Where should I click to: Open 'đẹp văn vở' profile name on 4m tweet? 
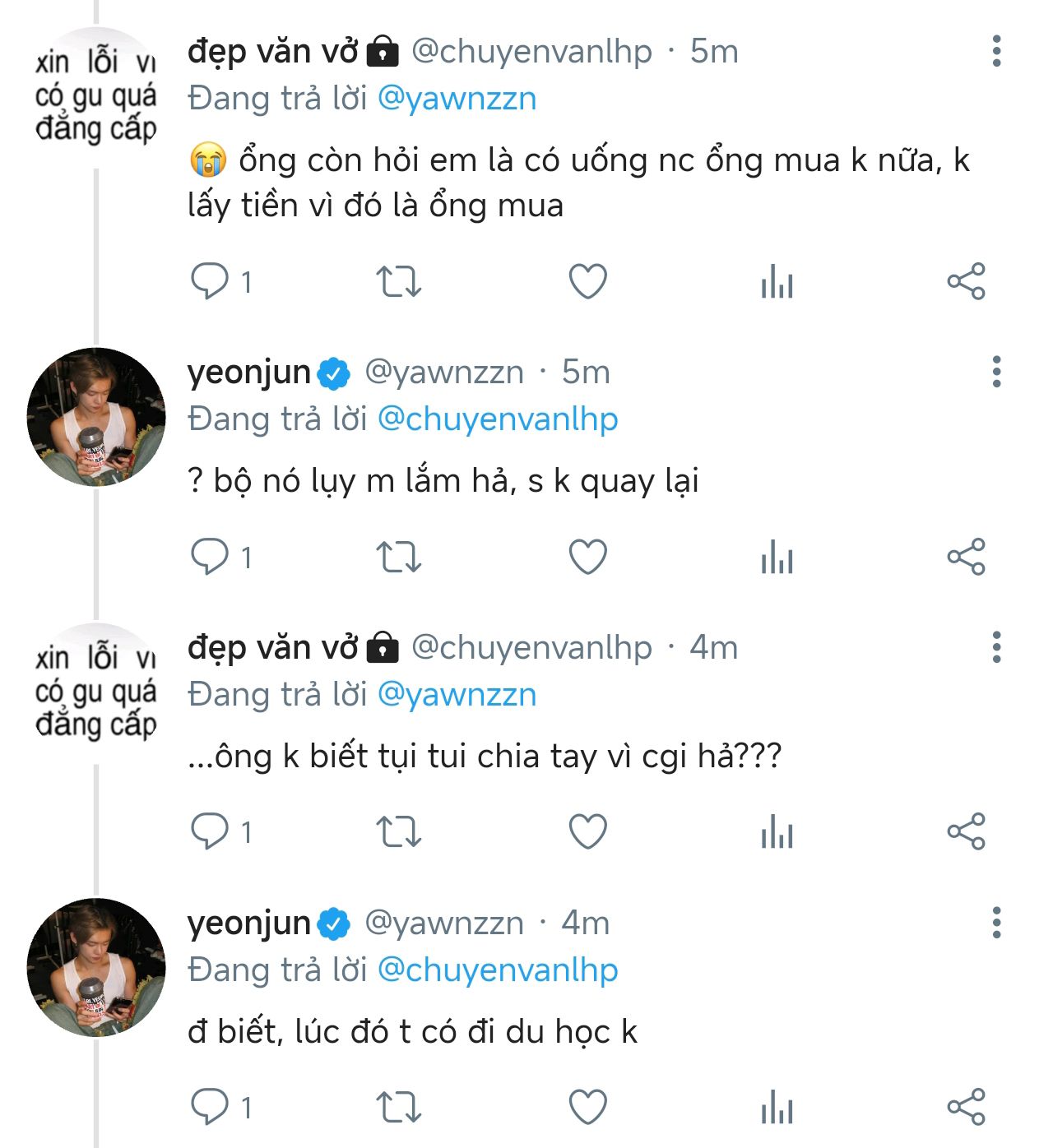[x=273, y=648]
